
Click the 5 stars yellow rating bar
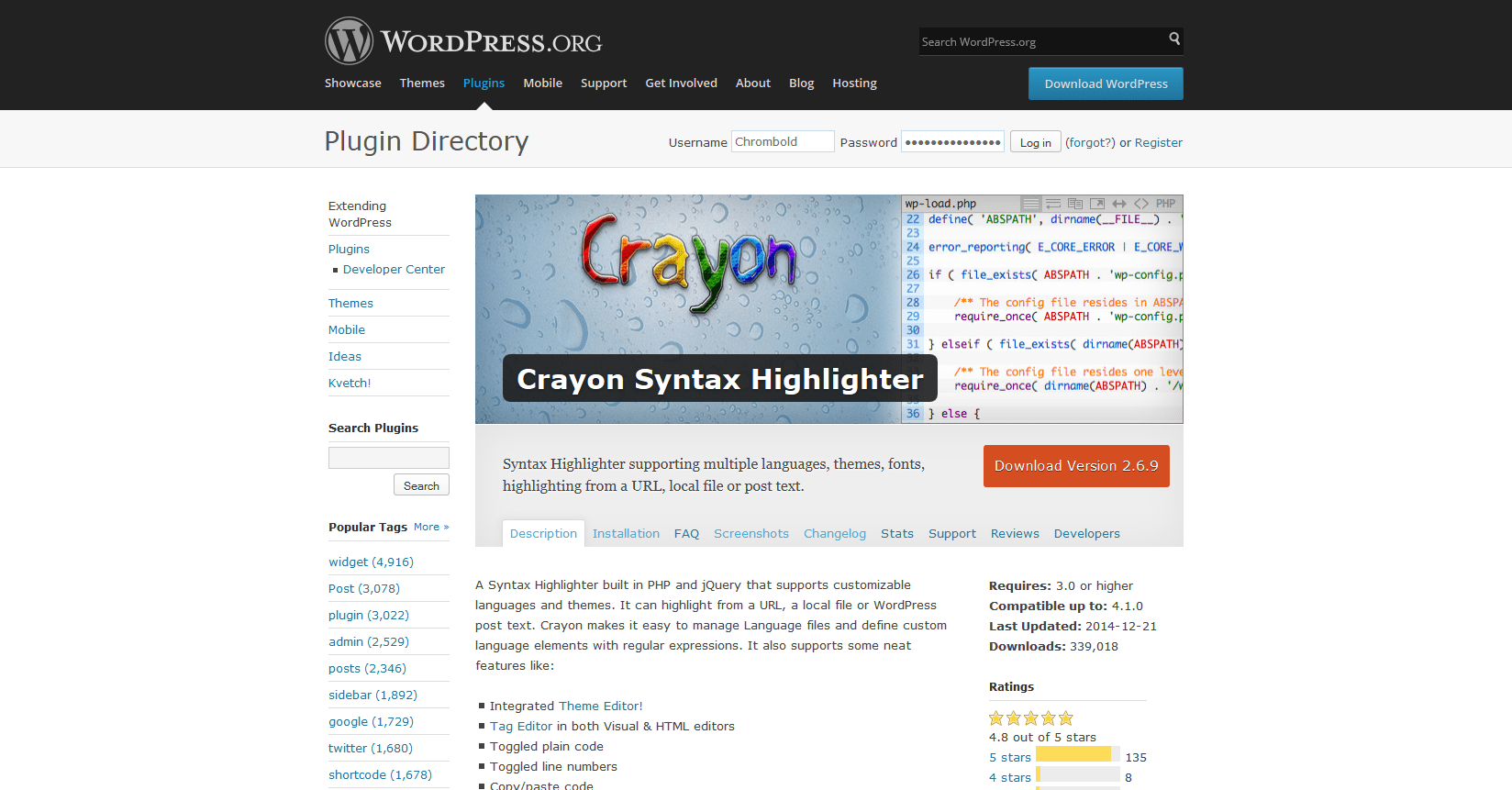click(x=1073, y=754)
